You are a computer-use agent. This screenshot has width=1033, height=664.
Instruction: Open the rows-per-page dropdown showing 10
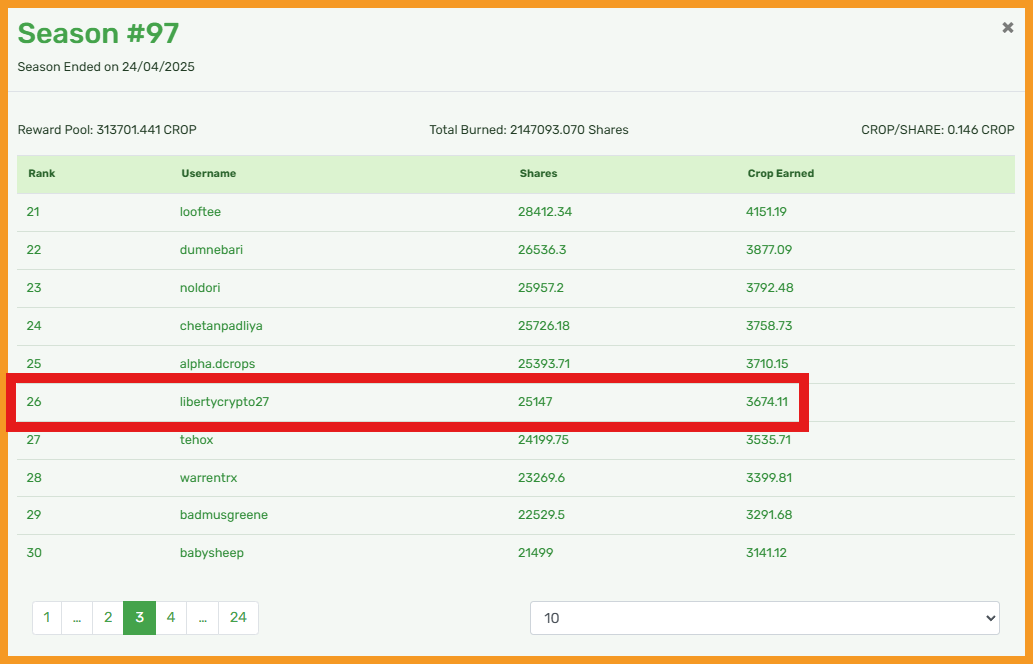[765, 618]
